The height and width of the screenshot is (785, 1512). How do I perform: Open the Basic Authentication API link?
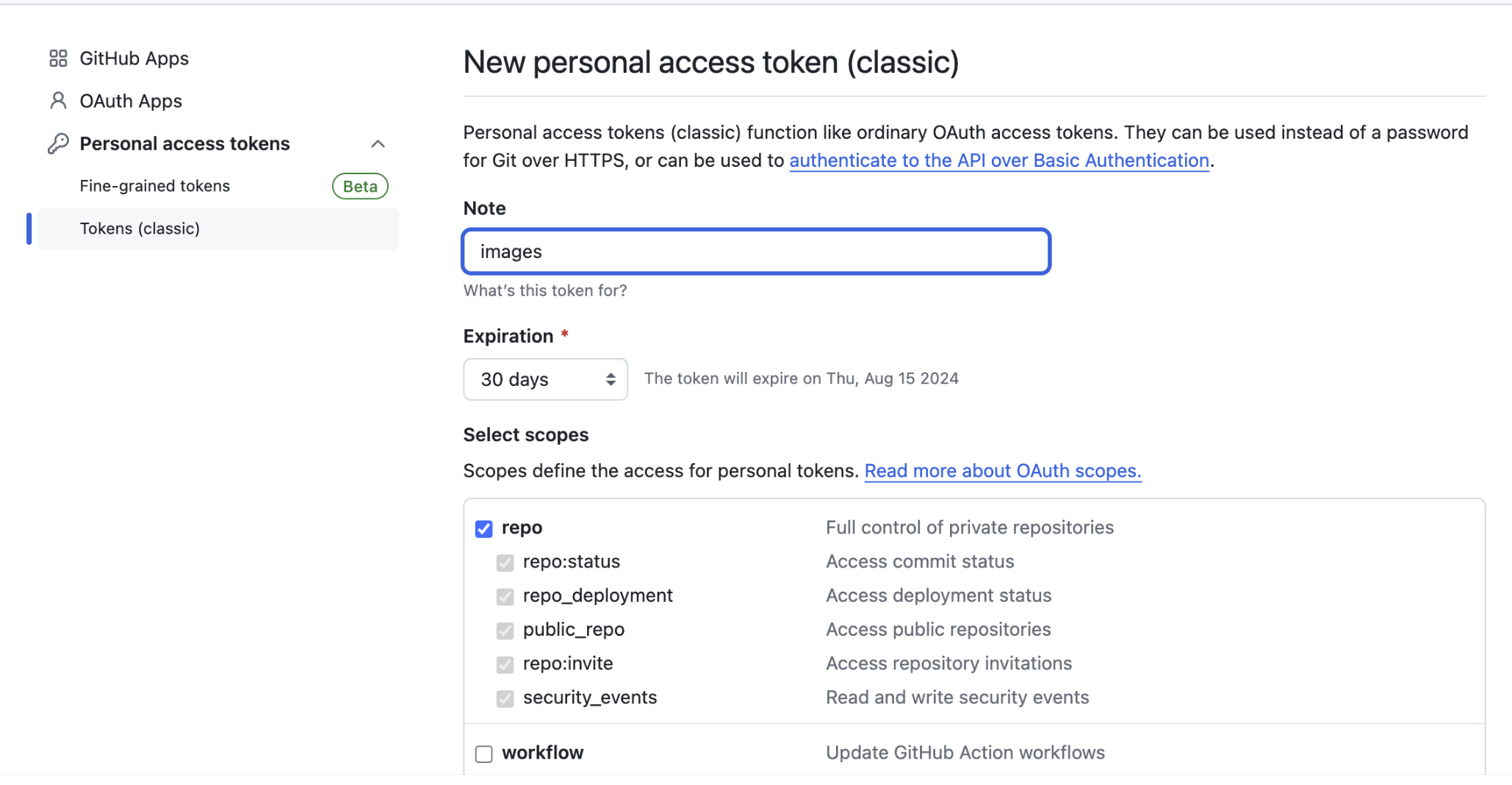[x=999, y=160]
